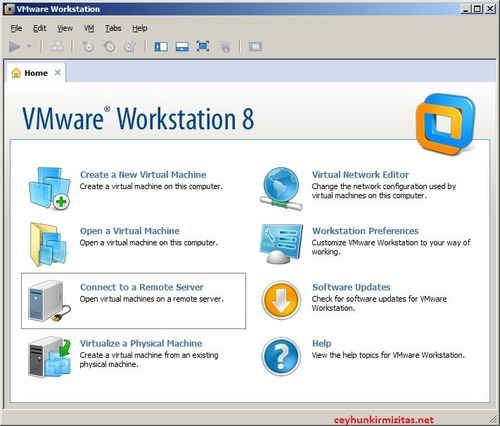Maximize the VMware Workstation window
This screenshot has width=500, height=426.
click(477, 9)
